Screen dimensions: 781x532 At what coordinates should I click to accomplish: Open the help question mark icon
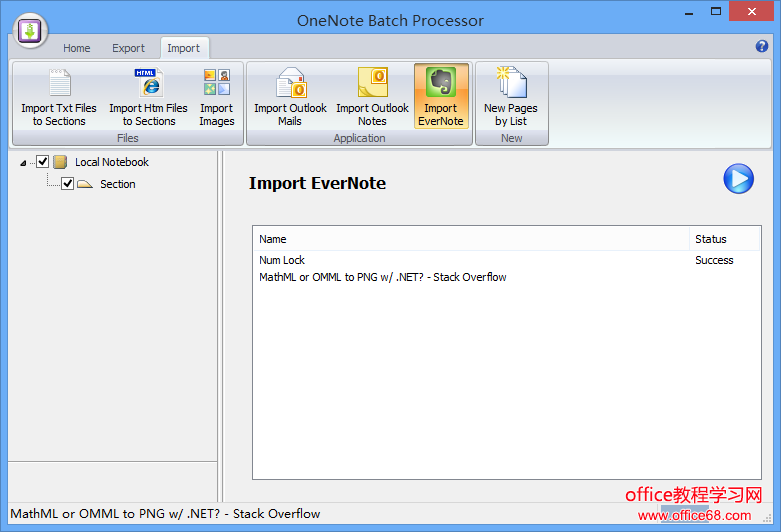coord(761,46)
